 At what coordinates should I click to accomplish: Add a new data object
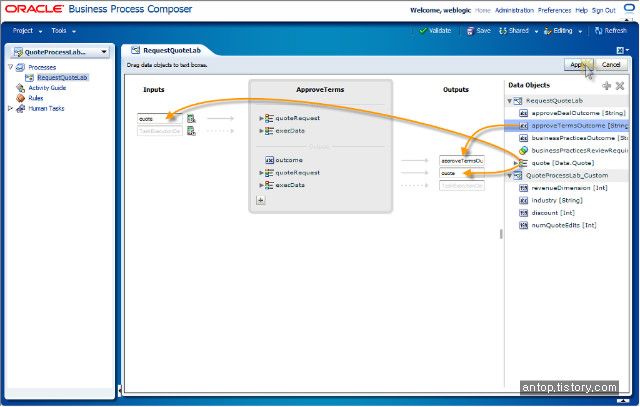tap(607, 86)
